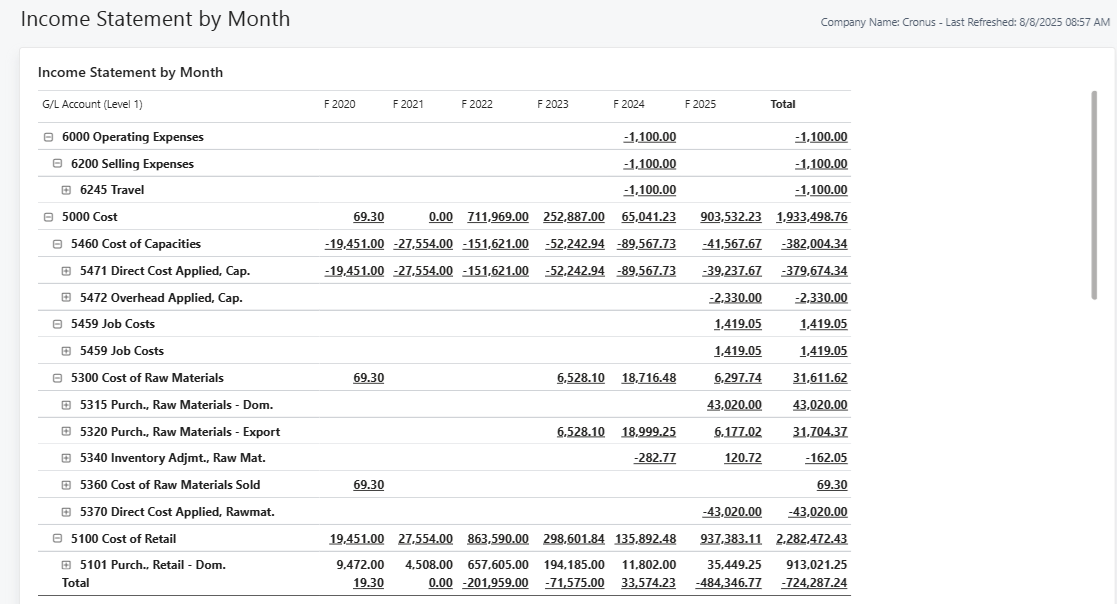Click the 711,969.00 F 2022 Cost amount
The width and height of the screenshot is (1117, 604).
coord(497,217)
